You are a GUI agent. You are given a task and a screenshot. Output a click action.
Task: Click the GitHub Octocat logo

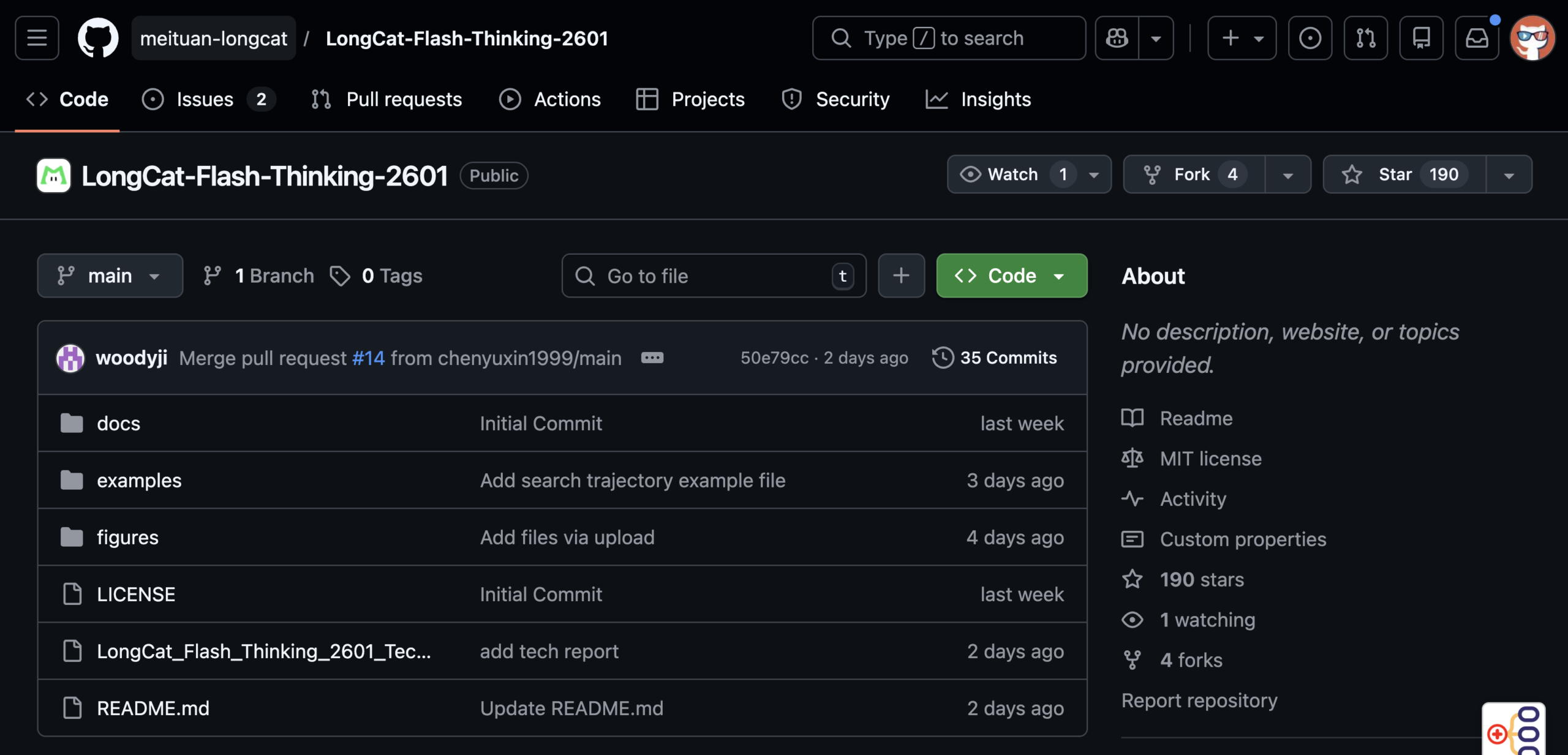click(98, 38)
